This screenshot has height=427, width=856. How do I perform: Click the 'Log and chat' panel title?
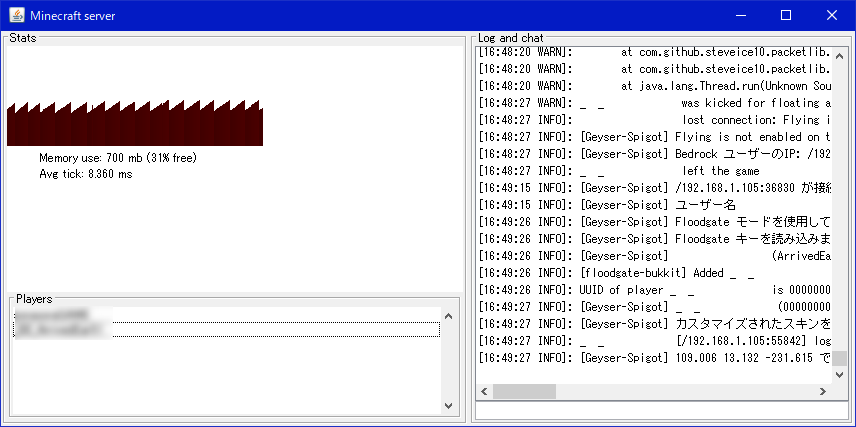pos(510,38)
